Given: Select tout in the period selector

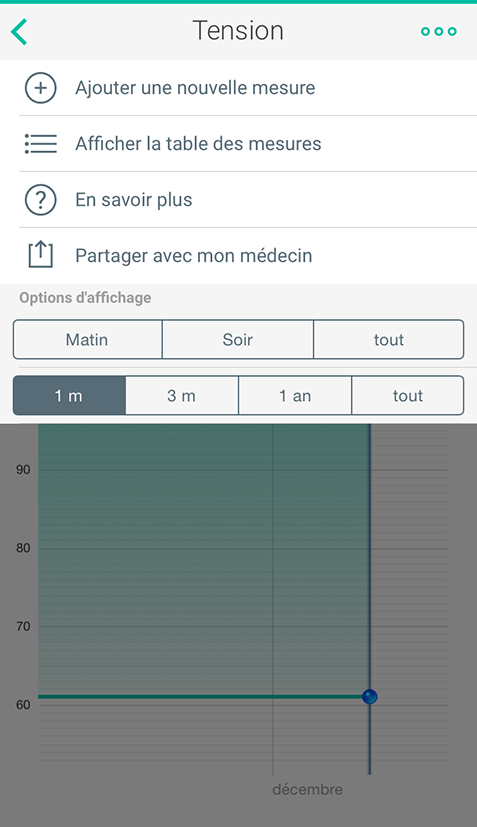Looking at the screenshot, I should [x=408, y=396].
